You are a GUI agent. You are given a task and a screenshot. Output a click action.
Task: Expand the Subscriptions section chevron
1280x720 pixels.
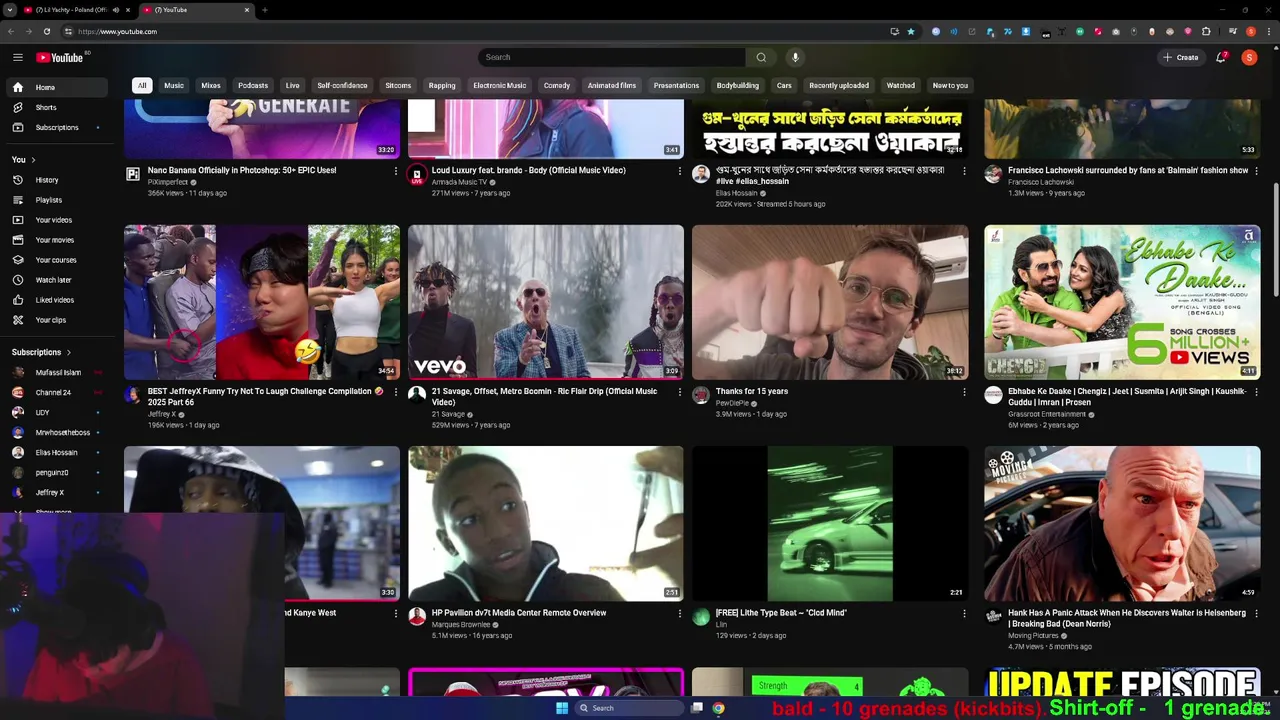pyautogui.click(x=68, y=352)
